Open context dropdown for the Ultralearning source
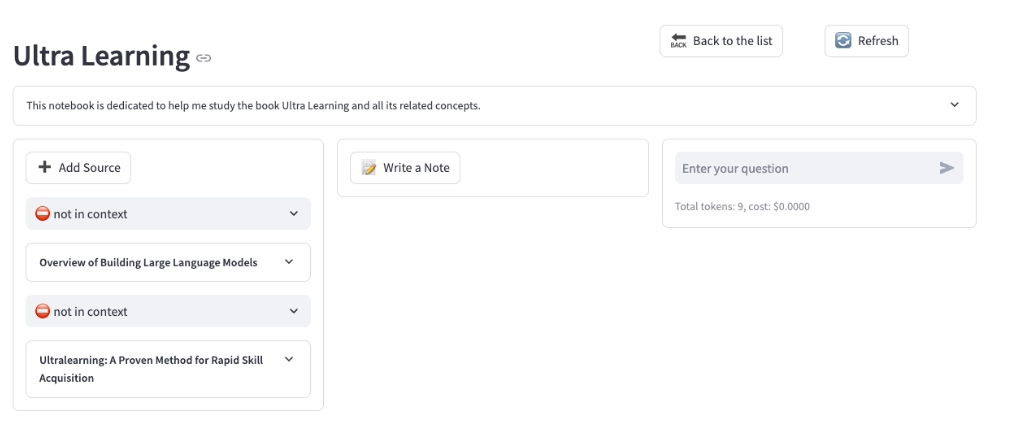The width and height of the screenshot is (1021, 425). 294,311
